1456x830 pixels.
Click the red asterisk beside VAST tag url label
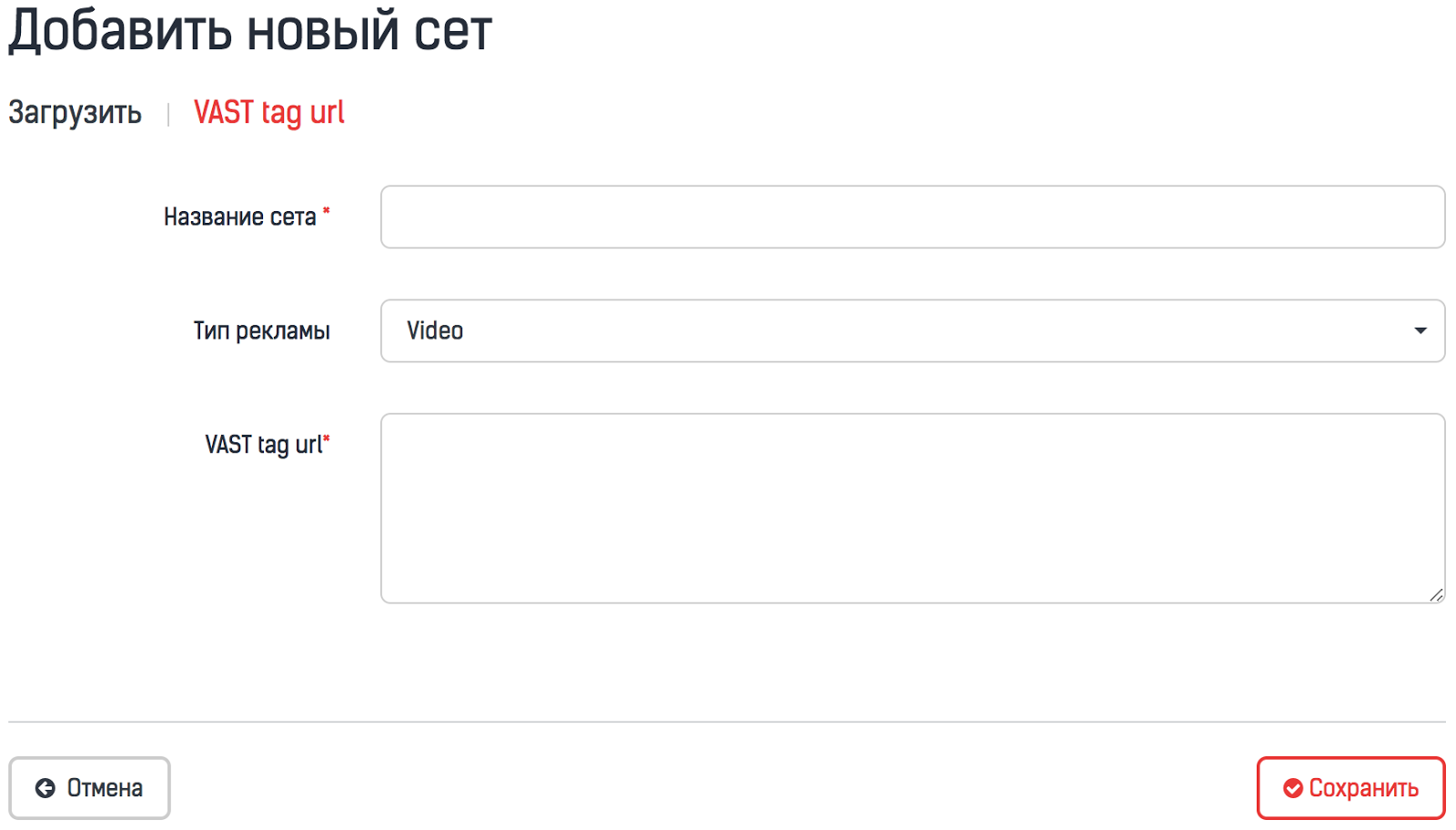tap(327, 440)
